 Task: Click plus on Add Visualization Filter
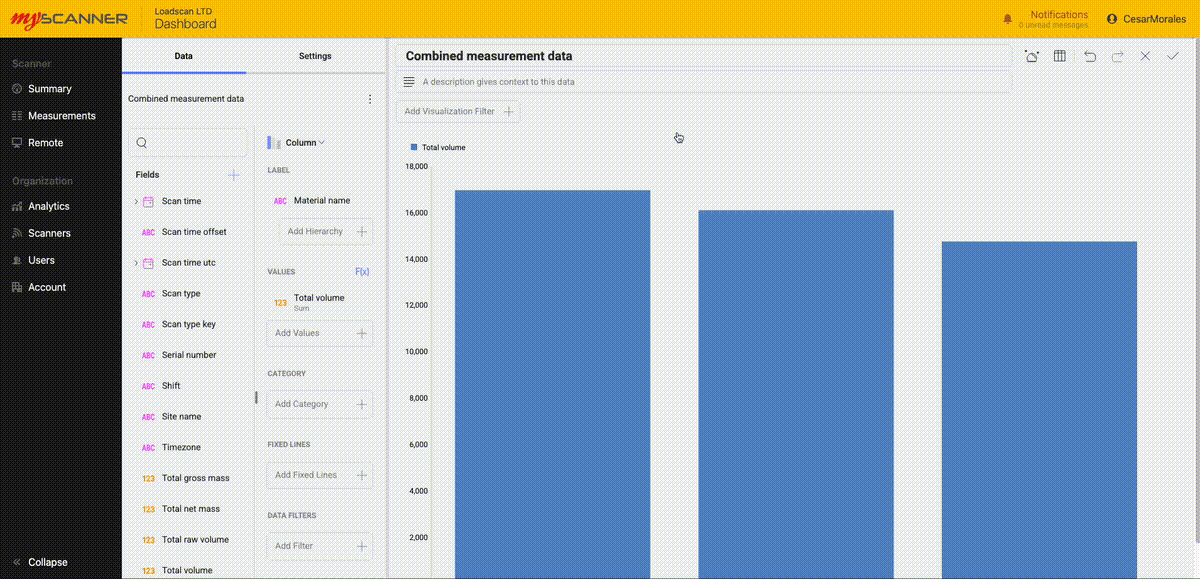(x=509, y=112)
